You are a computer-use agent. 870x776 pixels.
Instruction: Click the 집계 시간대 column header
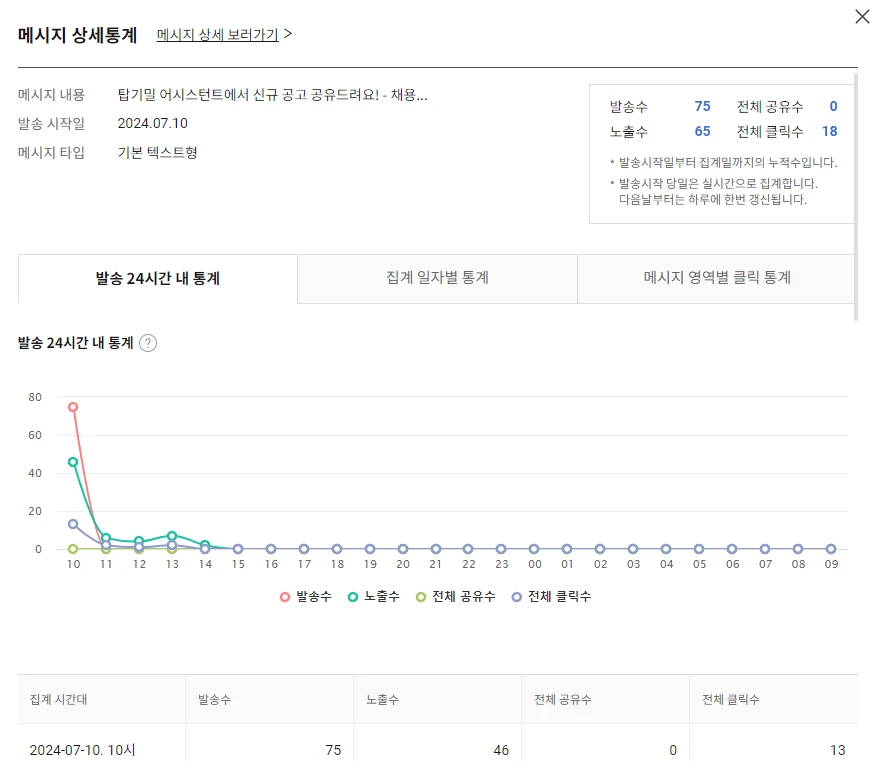[58, 700]
